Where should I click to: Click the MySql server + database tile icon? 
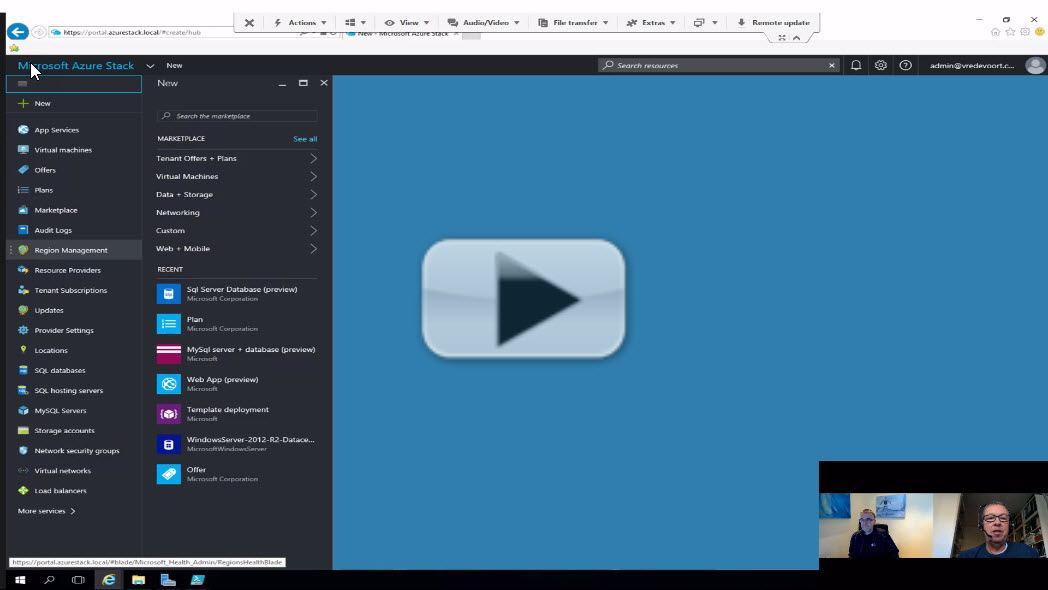[x=168, y=353]
